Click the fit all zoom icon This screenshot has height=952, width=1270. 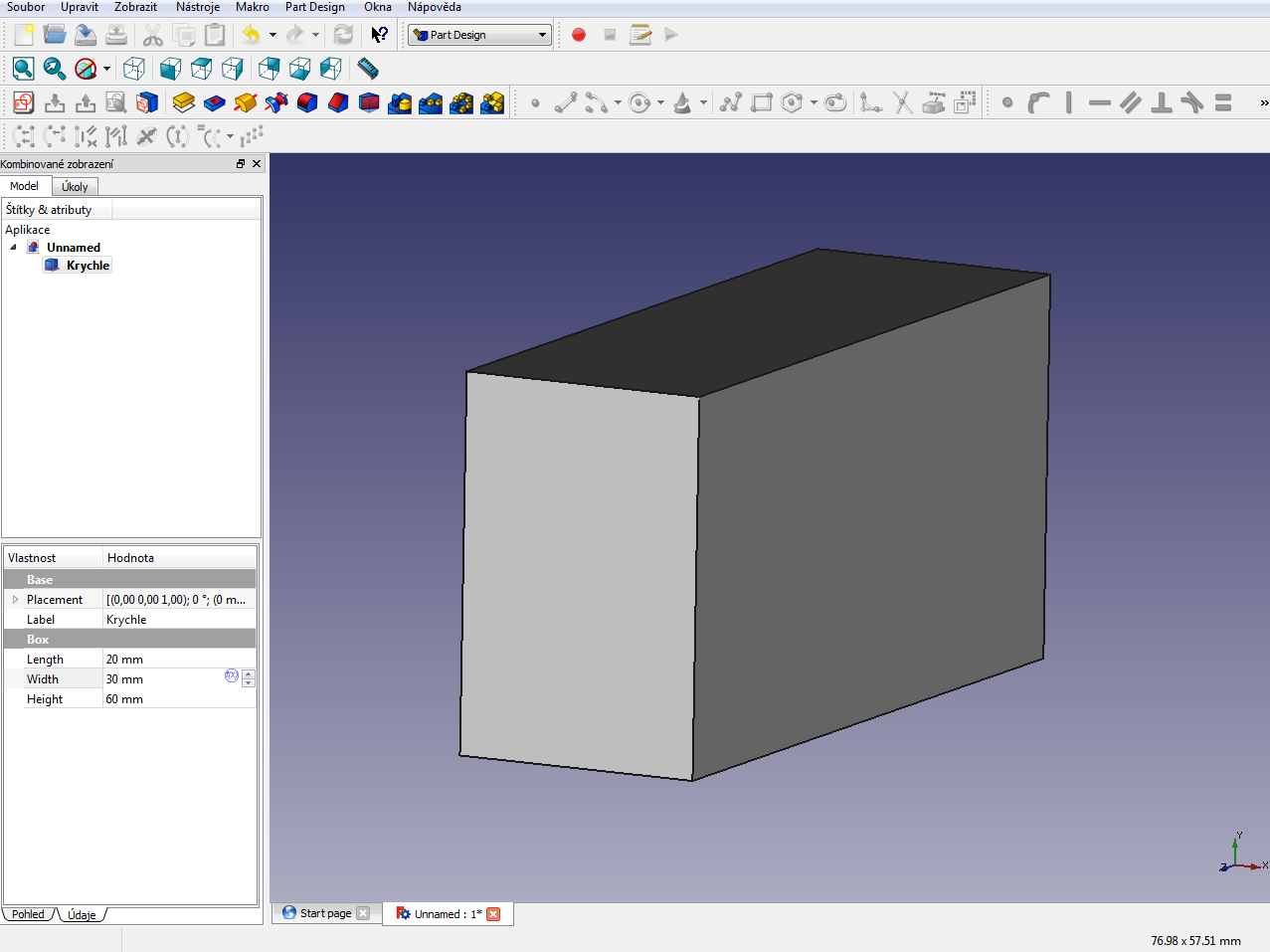click(x=24, y=69)
